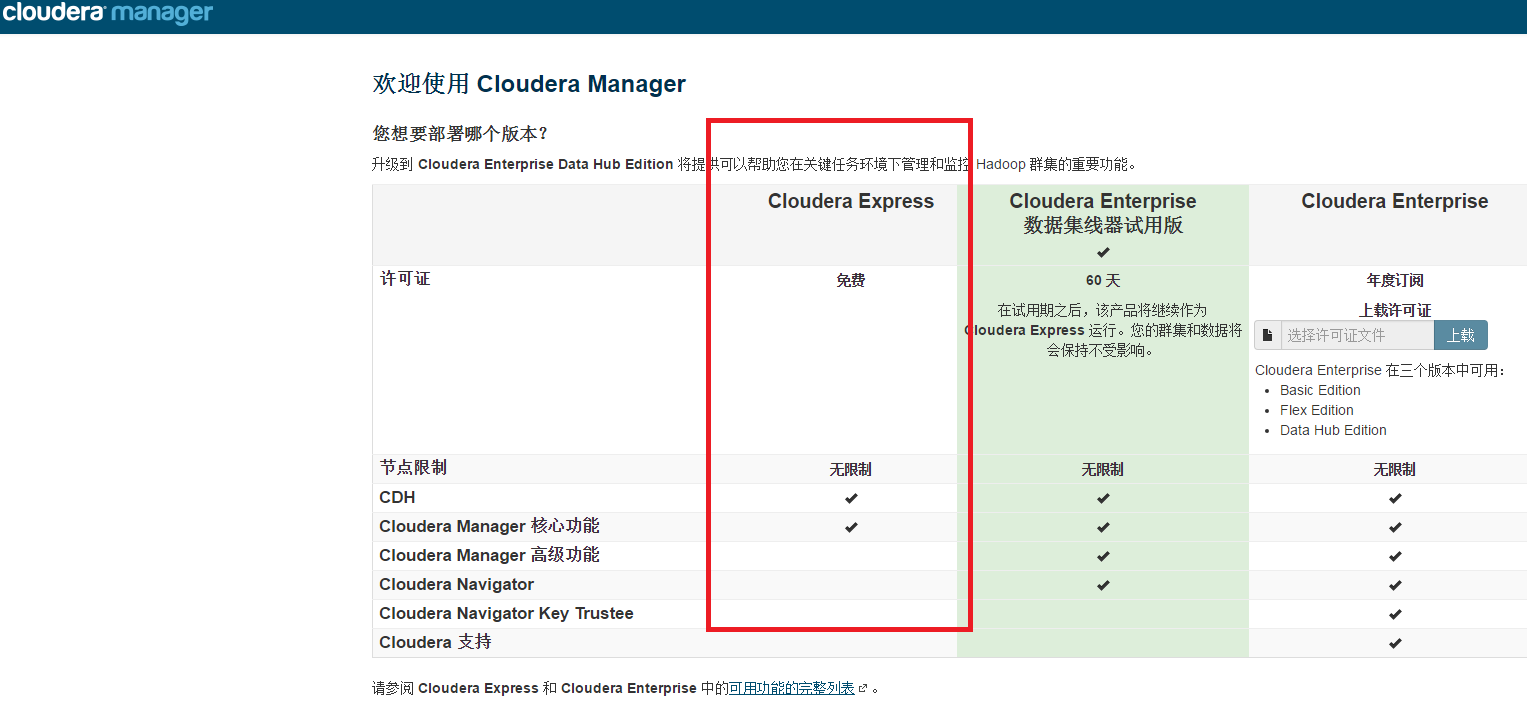Click 无限制 in the trial edition column
The image size is (1527, 709).
(1103, 469)
